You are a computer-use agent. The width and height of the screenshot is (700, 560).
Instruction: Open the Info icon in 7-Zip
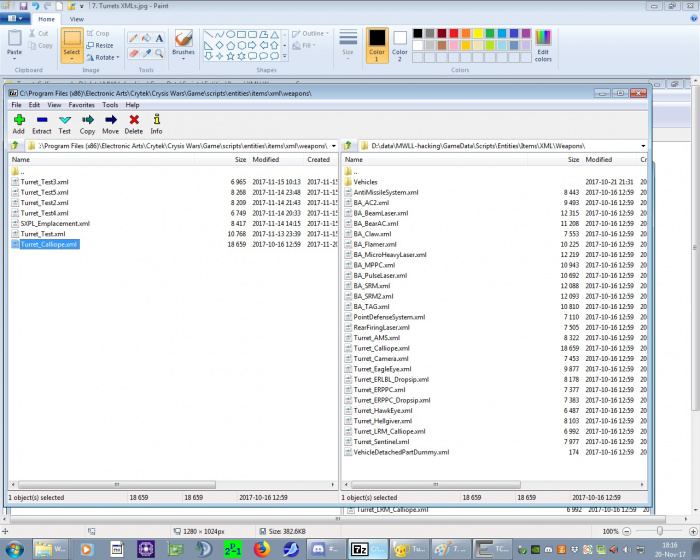click(156, 123)
